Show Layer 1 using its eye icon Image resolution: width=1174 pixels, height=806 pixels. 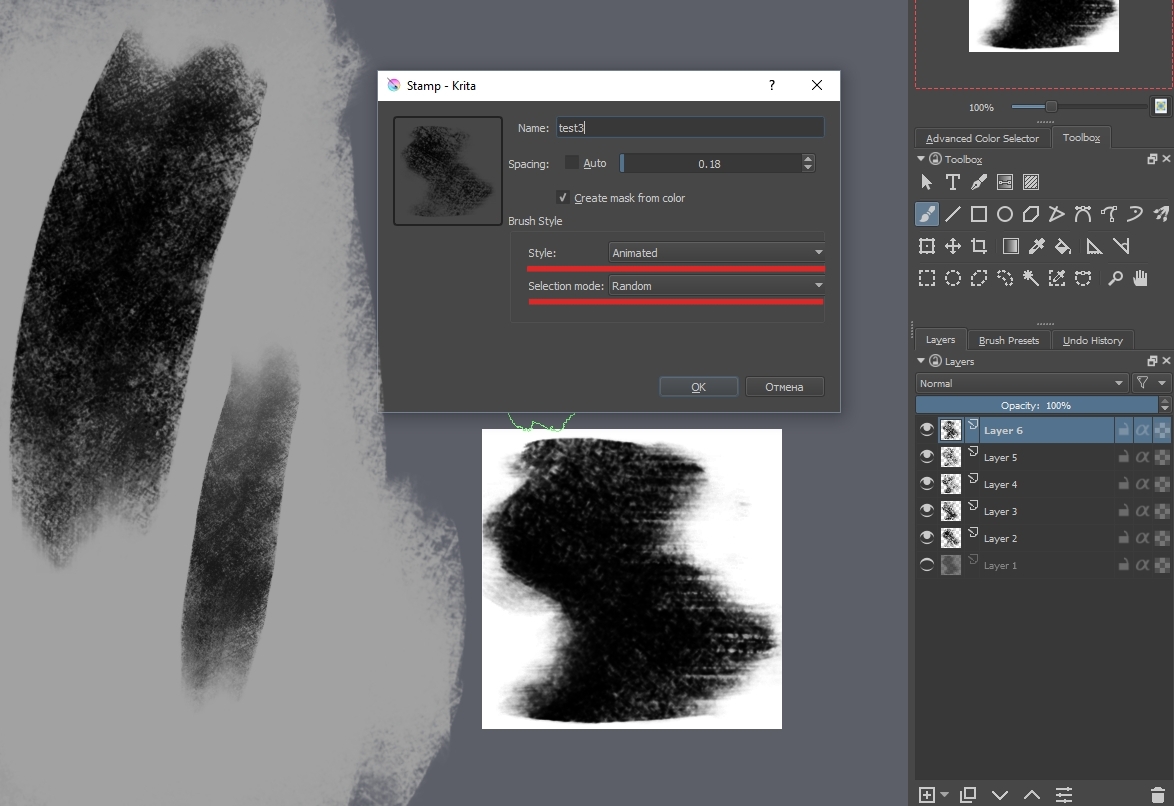click(927, 565)
